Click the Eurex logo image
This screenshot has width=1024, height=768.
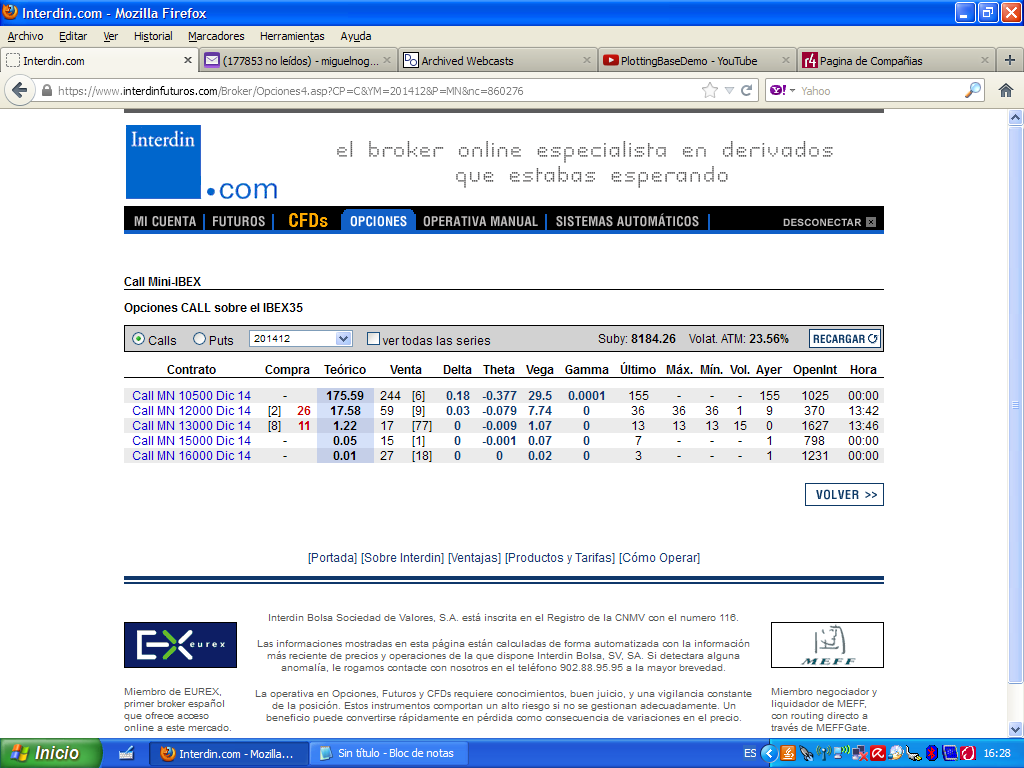180,645
